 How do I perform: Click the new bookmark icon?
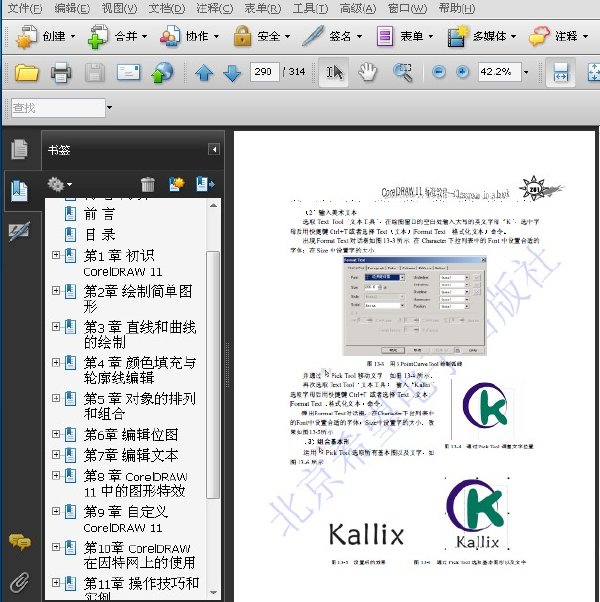coord(177,185)
